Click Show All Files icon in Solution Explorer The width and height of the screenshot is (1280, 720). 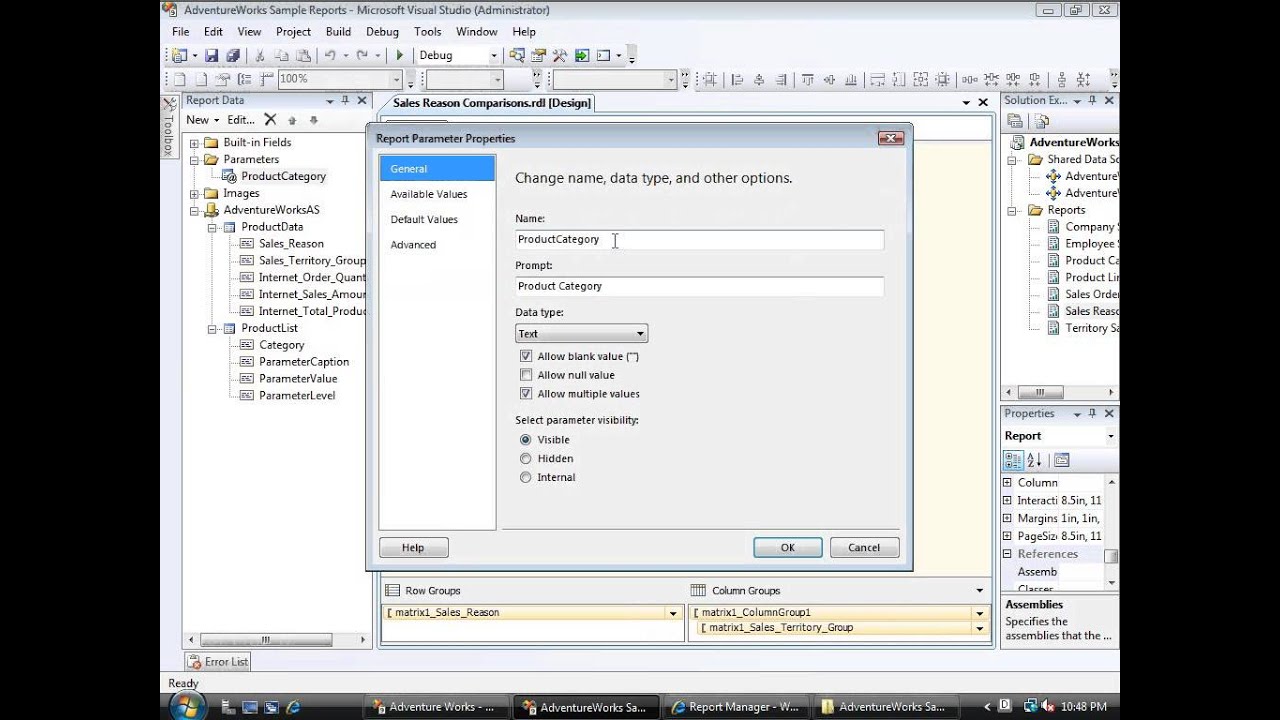pos(1041,121)
